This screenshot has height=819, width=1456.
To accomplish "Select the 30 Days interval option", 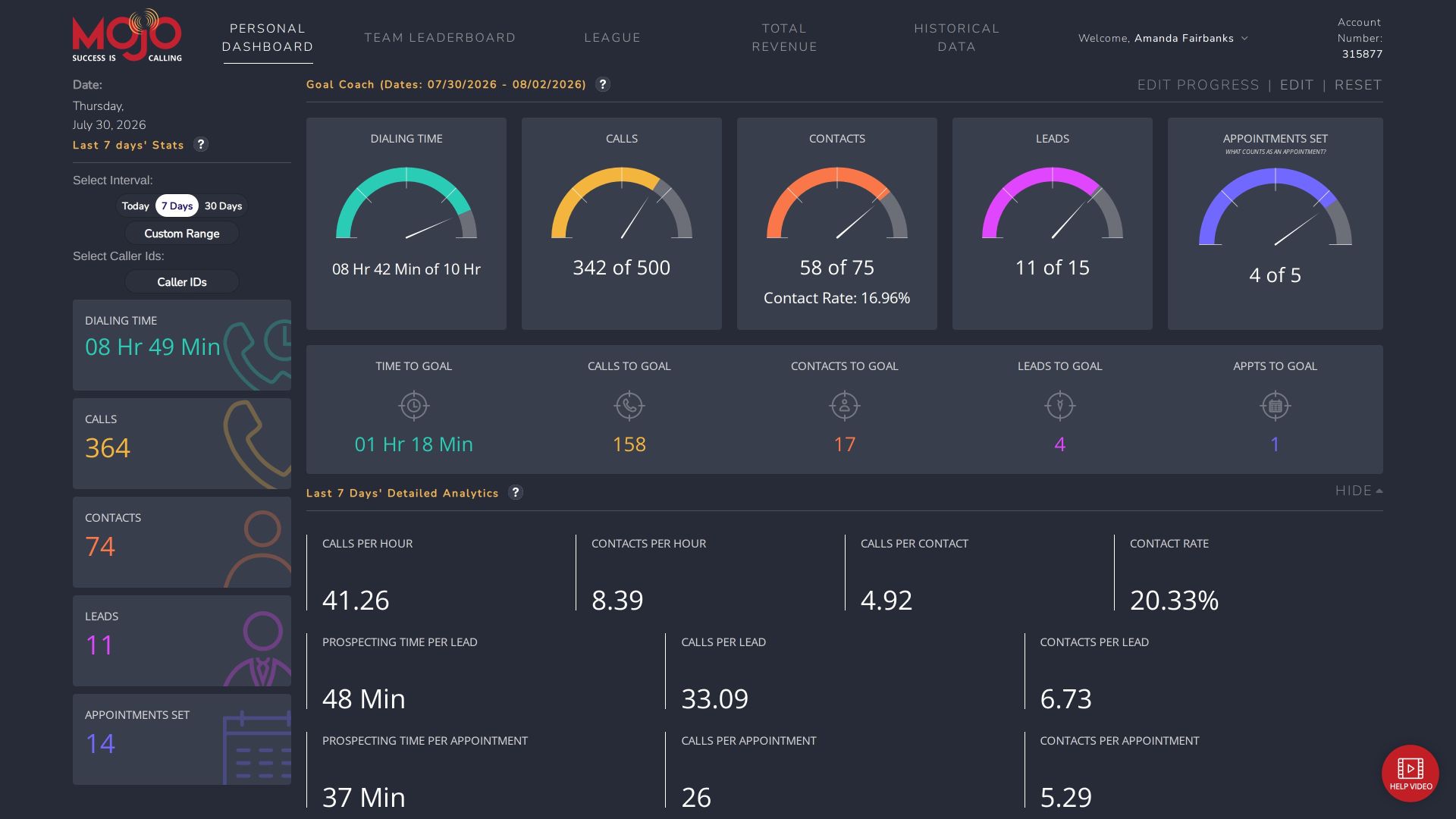I will (x=223, y=206).
